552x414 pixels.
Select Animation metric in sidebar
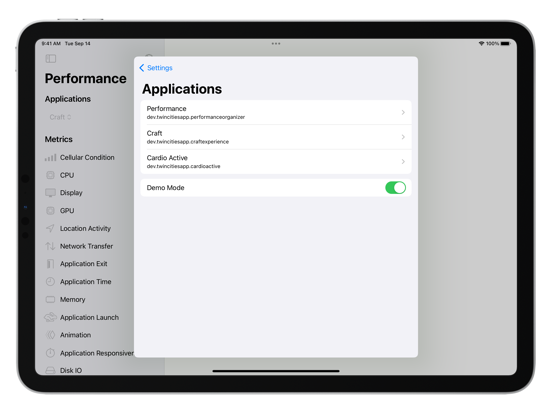(75, 335)
